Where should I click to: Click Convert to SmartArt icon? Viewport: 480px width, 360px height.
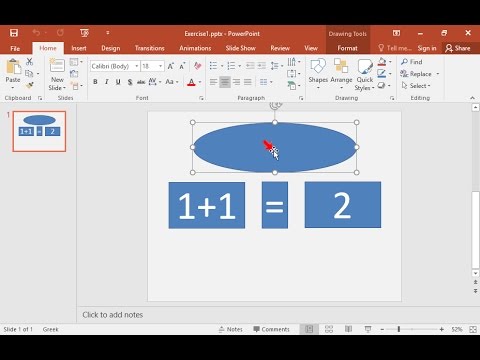pyautogui.click(x=292, y=86)
